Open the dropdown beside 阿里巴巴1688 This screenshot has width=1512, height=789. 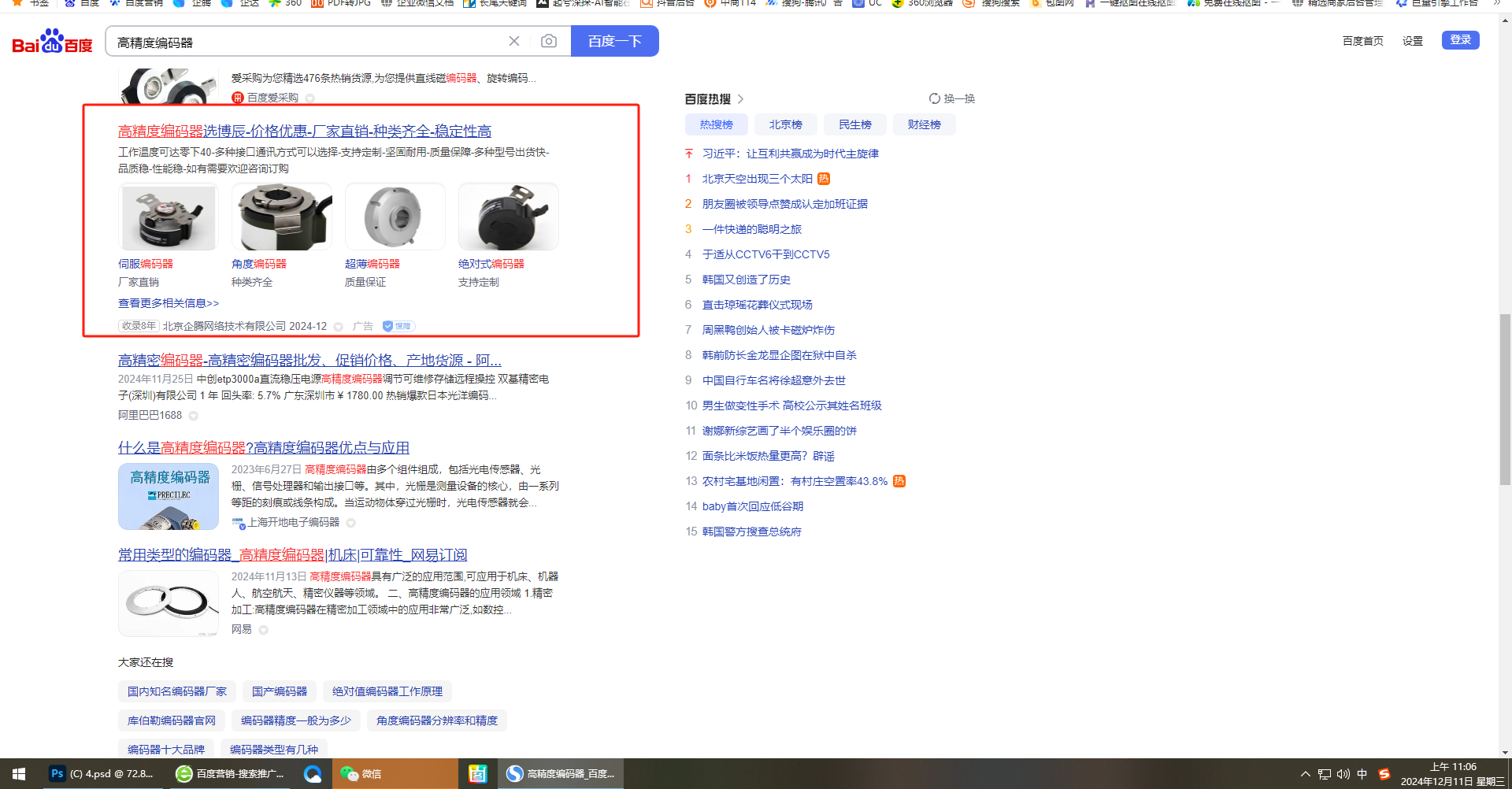tap(193, 416)
